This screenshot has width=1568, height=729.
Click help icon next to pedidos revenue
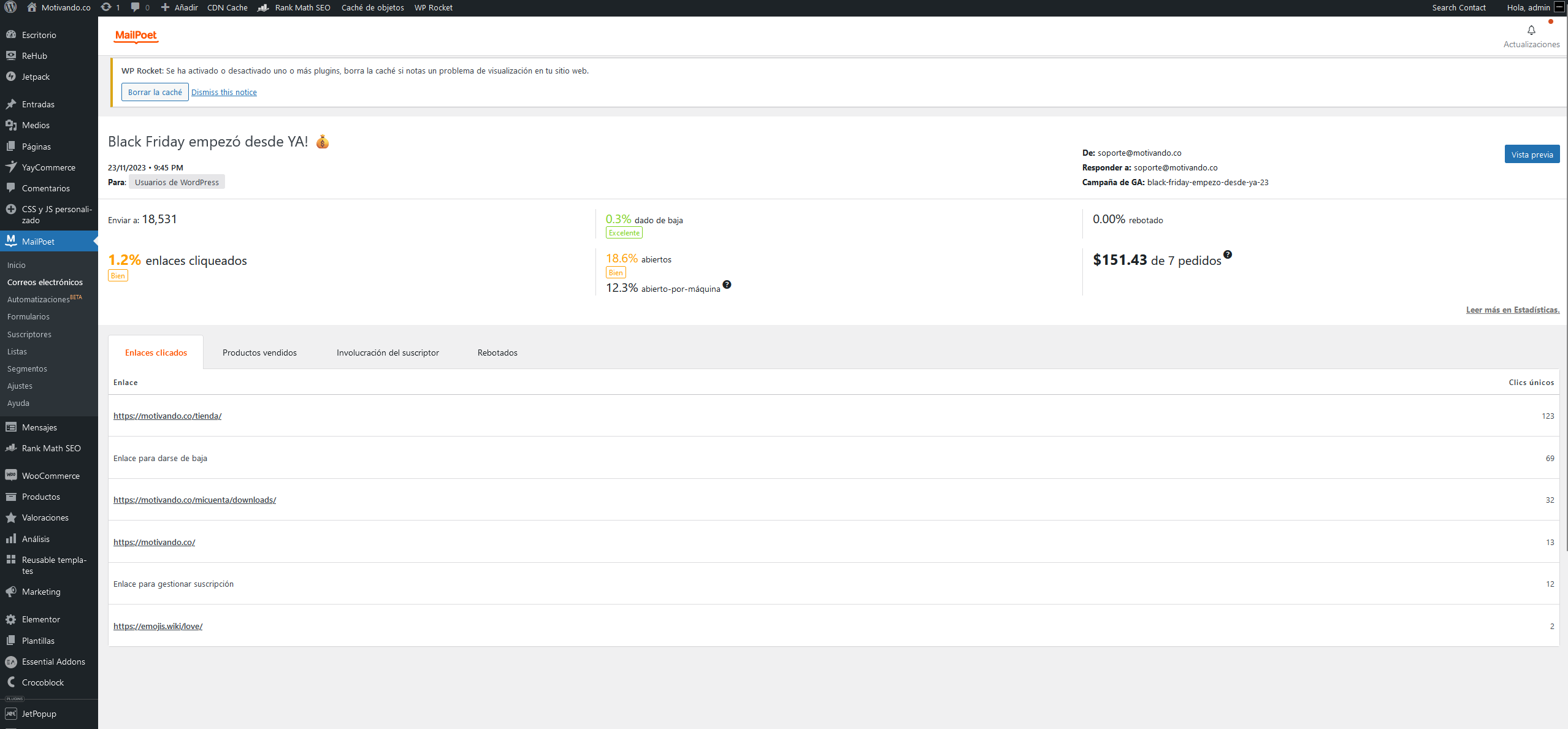tap(1227, 254)
